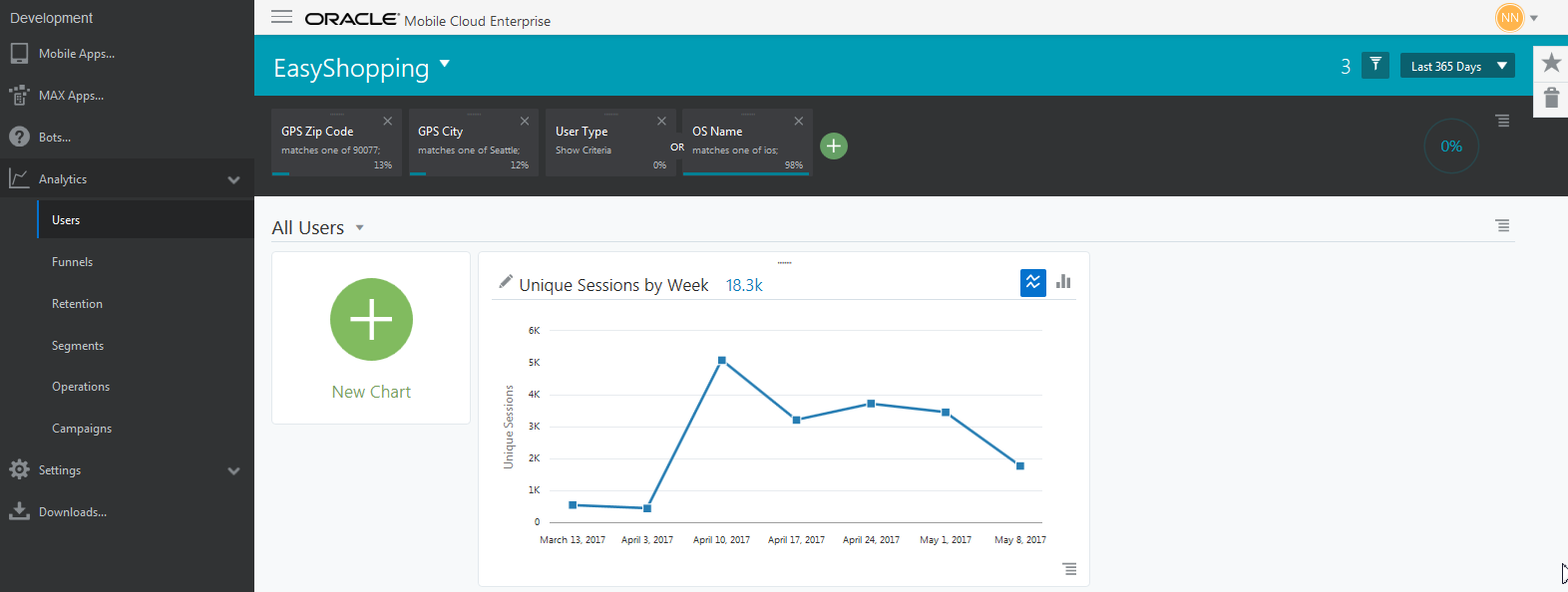Expand the user account dropdown arrow
The image size is (1568, 592).
point(1534,18)
